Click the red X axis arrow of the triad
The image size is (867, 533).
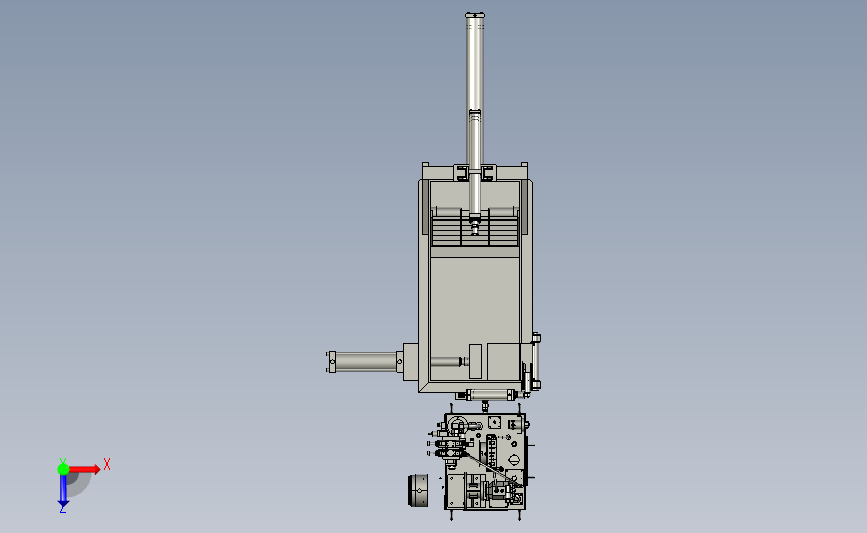coord(85,469)
